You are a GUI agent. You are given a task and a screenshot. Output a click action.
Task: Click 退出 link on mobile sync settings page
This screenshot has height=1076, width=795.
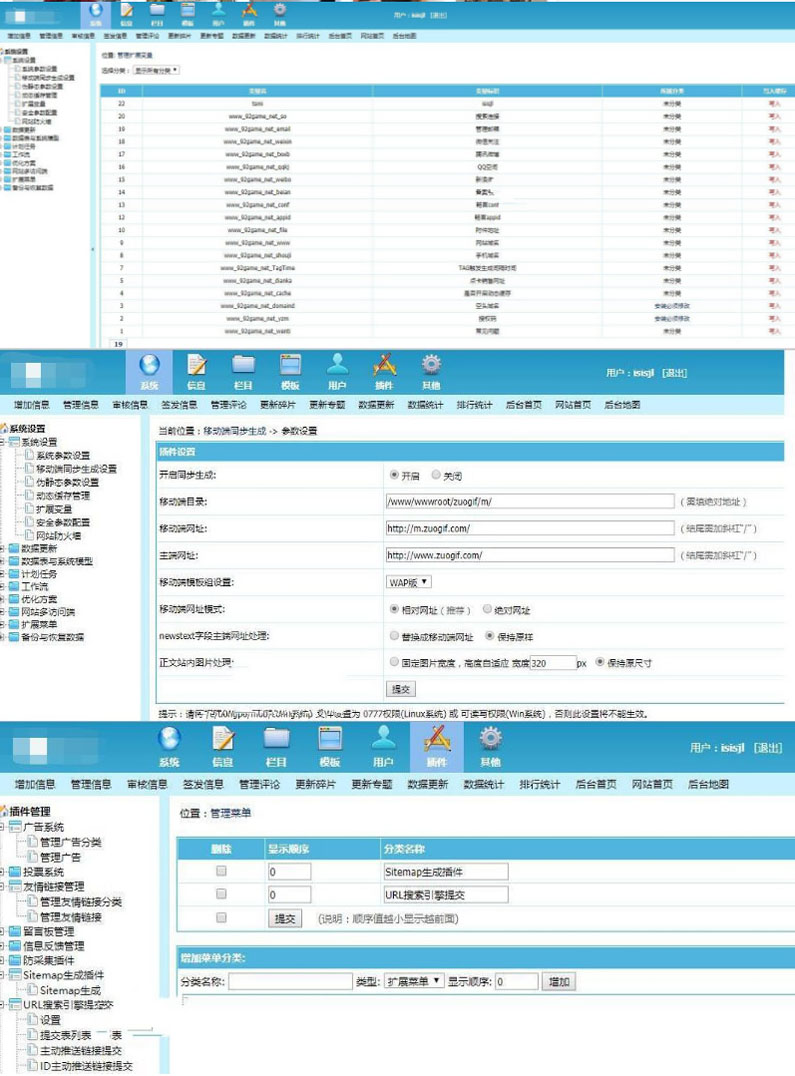tap(674, 373)
